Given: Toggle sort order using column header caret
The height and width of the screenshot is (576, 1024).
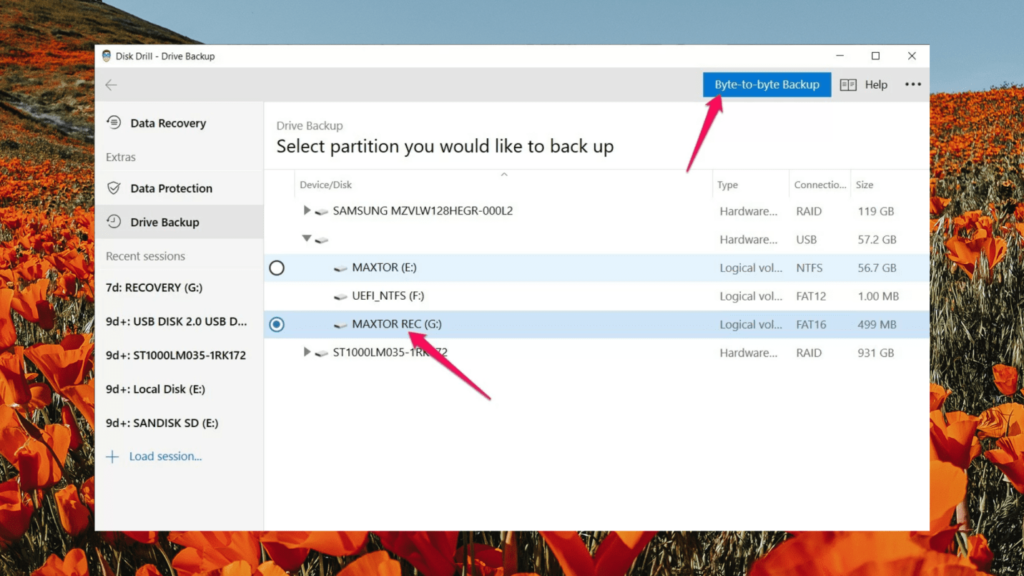Looking at the screenshot, I should (x=504, y=174).
